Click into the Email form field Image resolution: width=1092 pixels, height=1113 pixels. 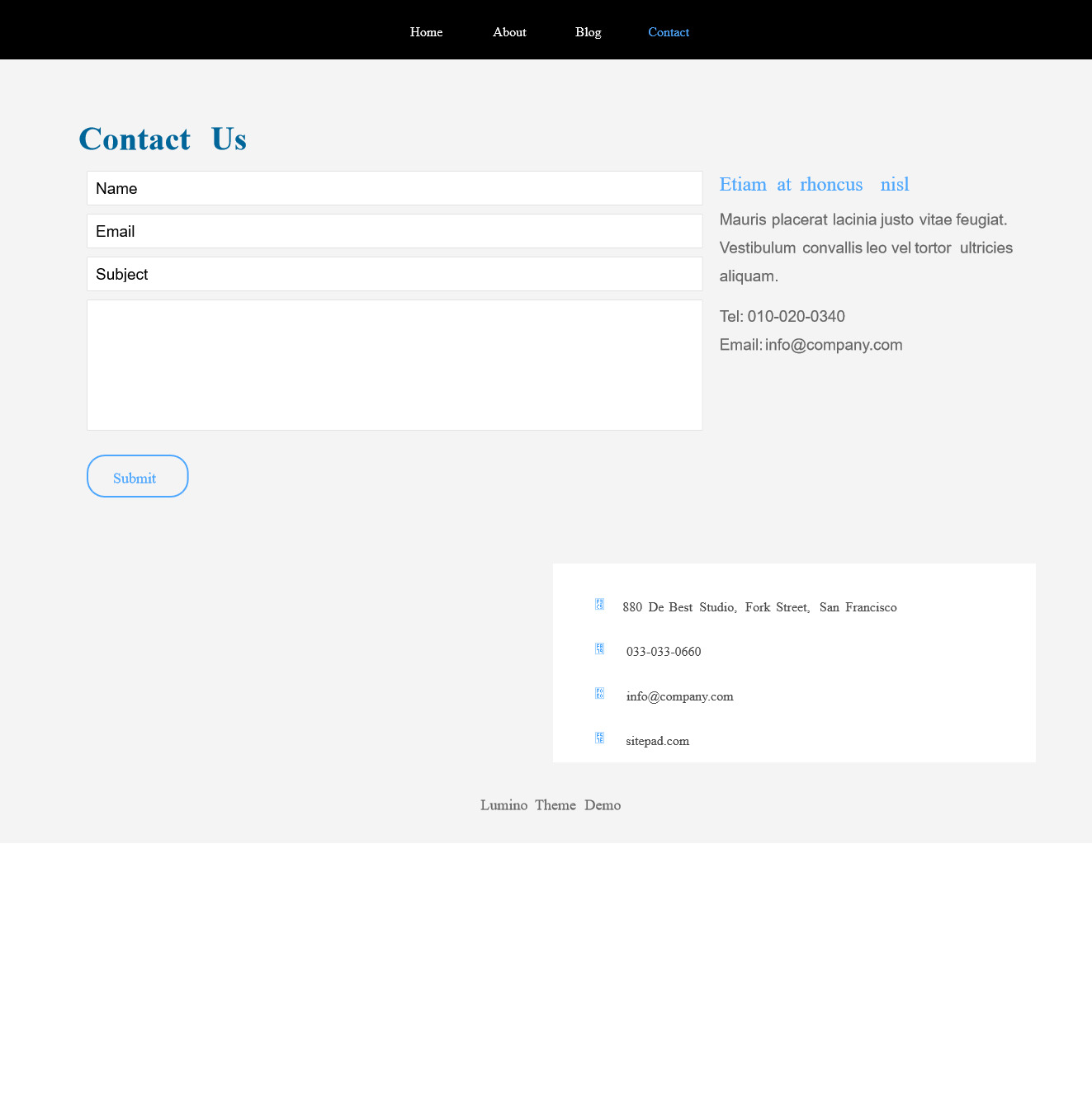tap(395, 231)
